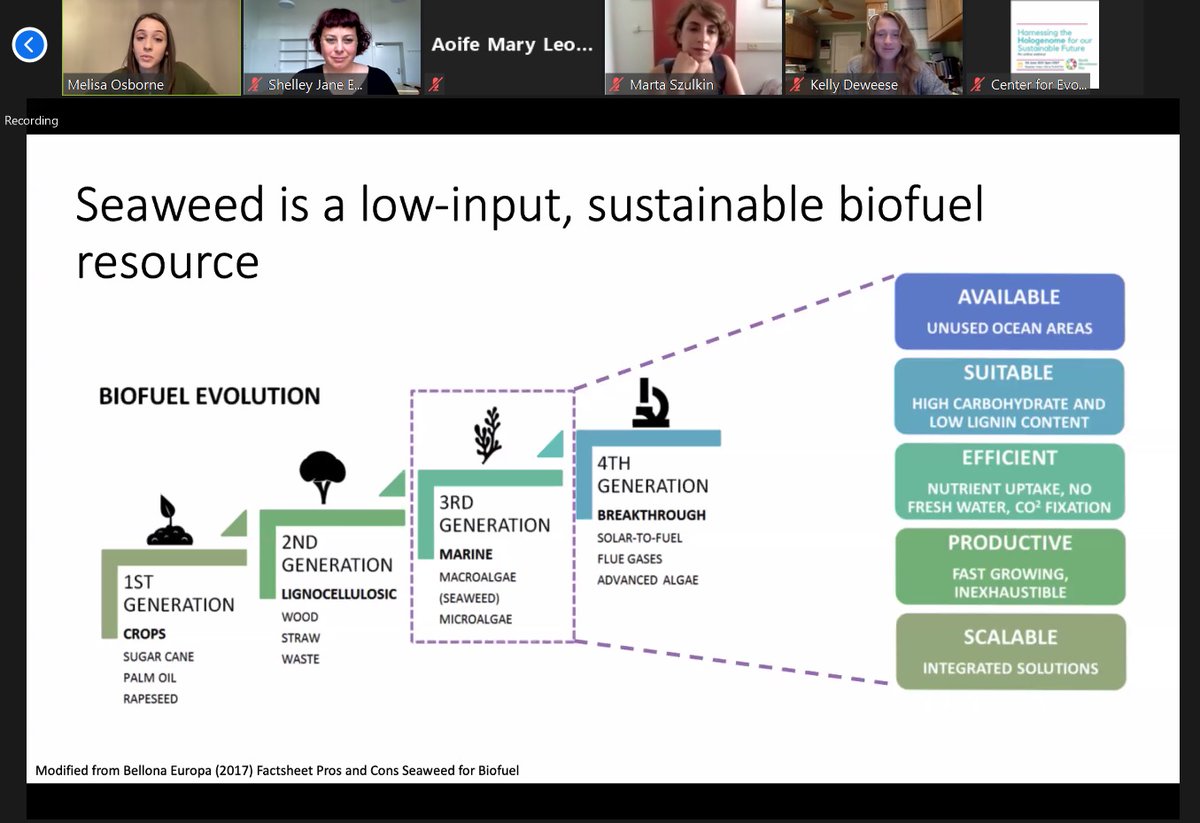Select Melisa Osborne's video tile
This screenshot has width=1200, height=823.
click(151, 45)
